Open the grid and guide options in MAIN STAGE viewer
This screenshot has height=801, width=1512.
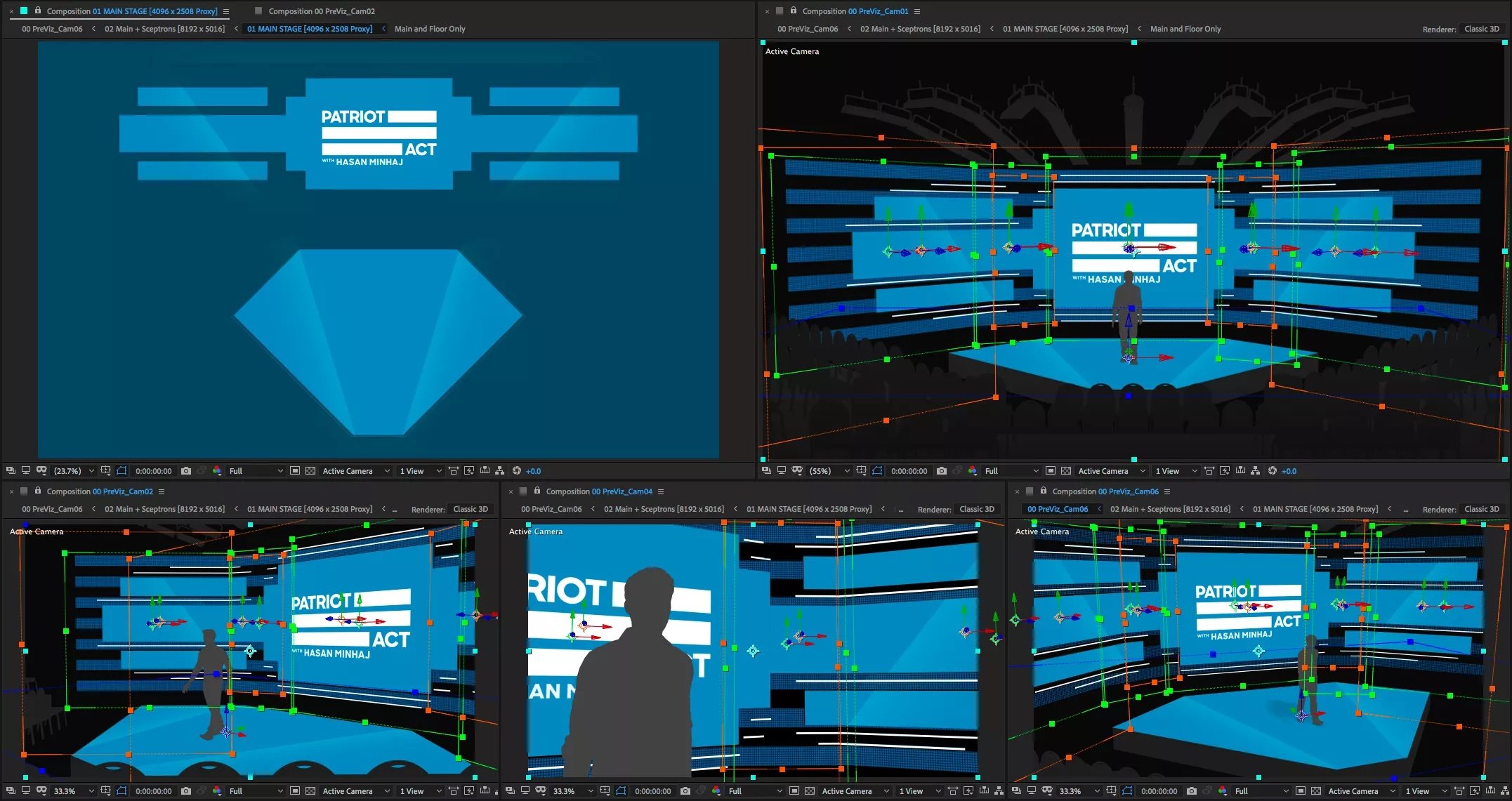click(105, 471)
